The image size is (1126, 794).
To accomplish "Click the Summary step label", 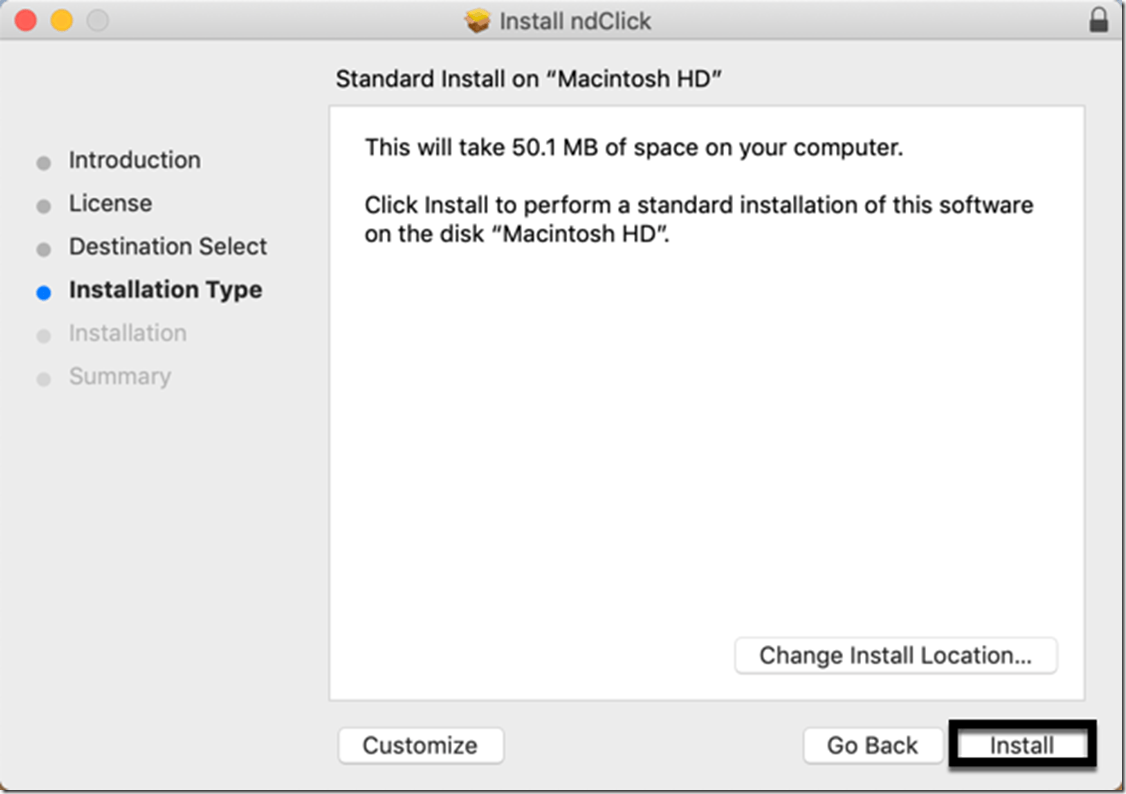I will tap(120, 376).
